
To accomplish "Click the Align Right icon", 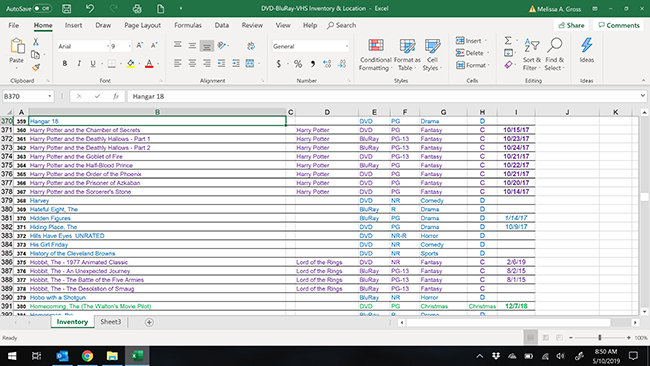I will (x=207, y=63).
